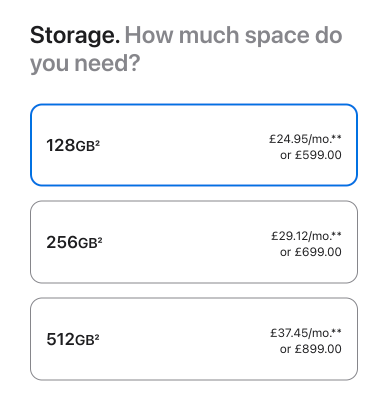Screen dimensions: 390x415
Task: Open footnote 2 superscript next to 512GB
Action: 97,336
